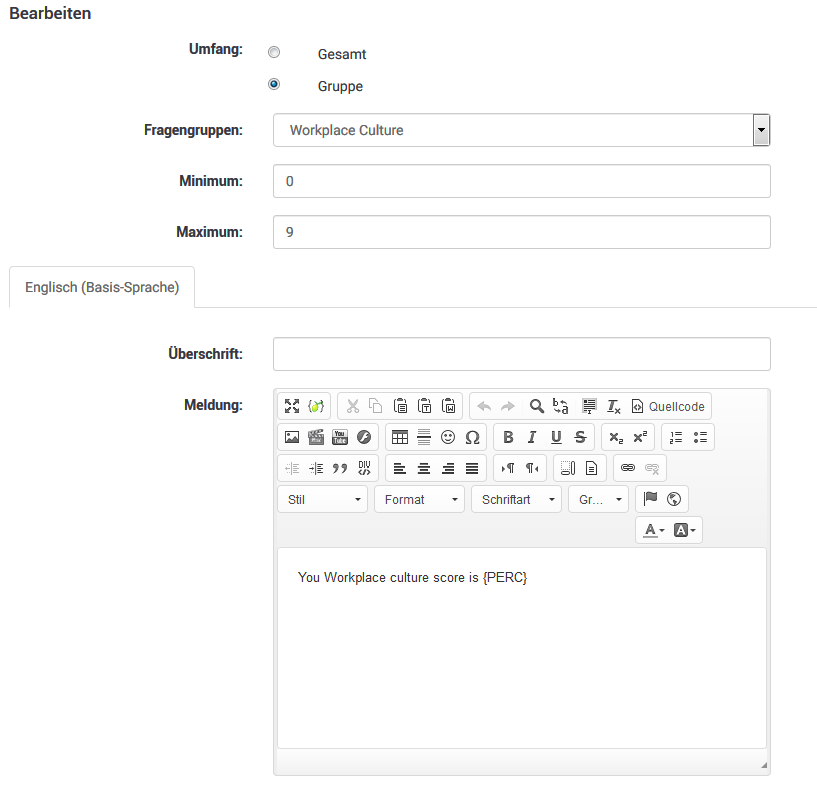Open the background color picker
Screen dimensions: 817x793
[x=684, y=530]
